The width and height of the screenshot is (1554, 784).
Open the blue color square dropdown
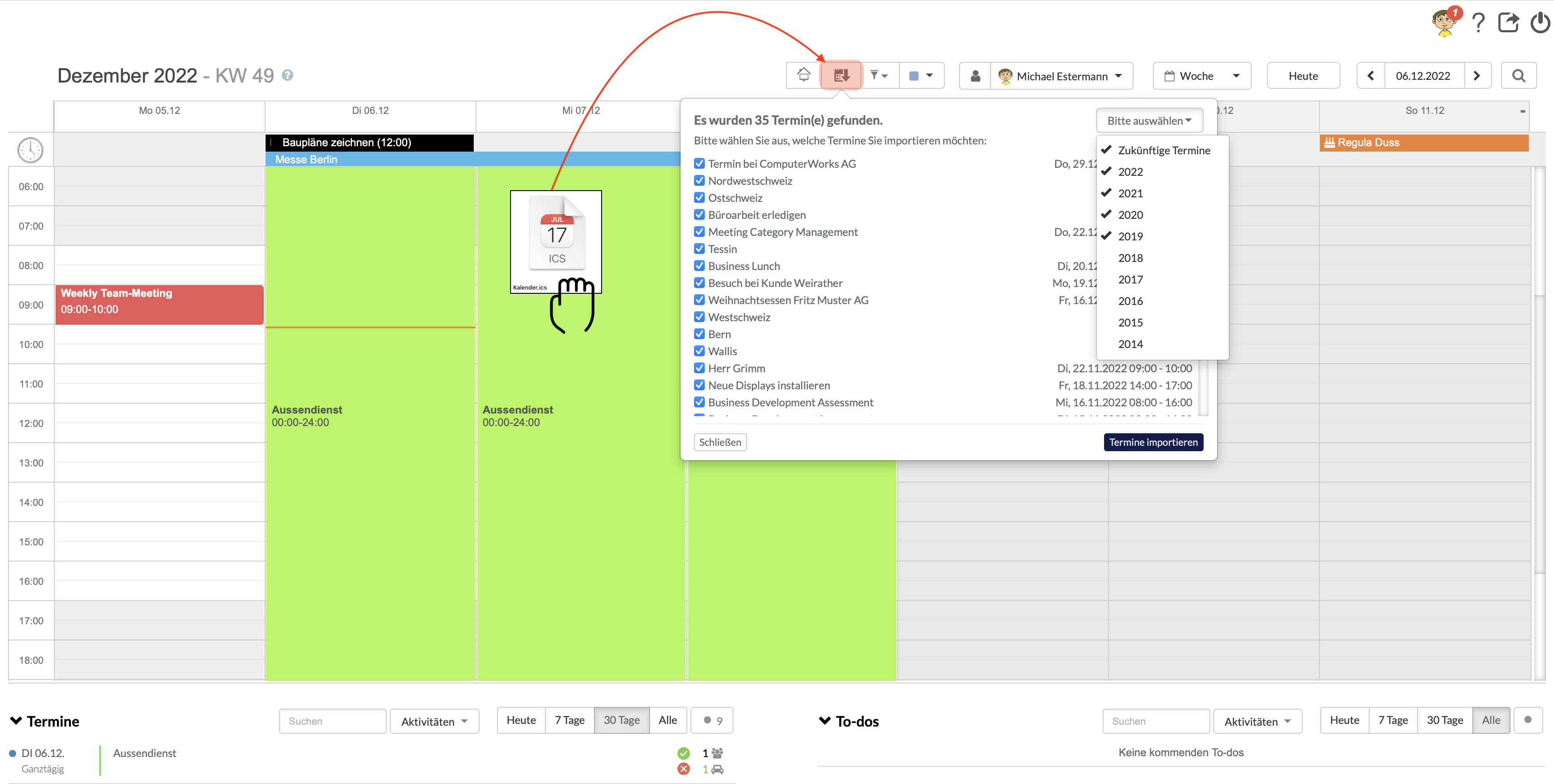(921, 75)
